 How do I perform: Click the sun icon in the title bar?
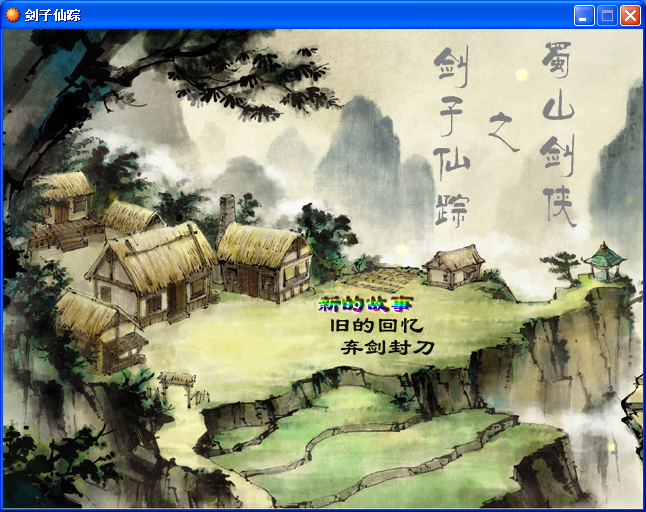coord(12,15)
